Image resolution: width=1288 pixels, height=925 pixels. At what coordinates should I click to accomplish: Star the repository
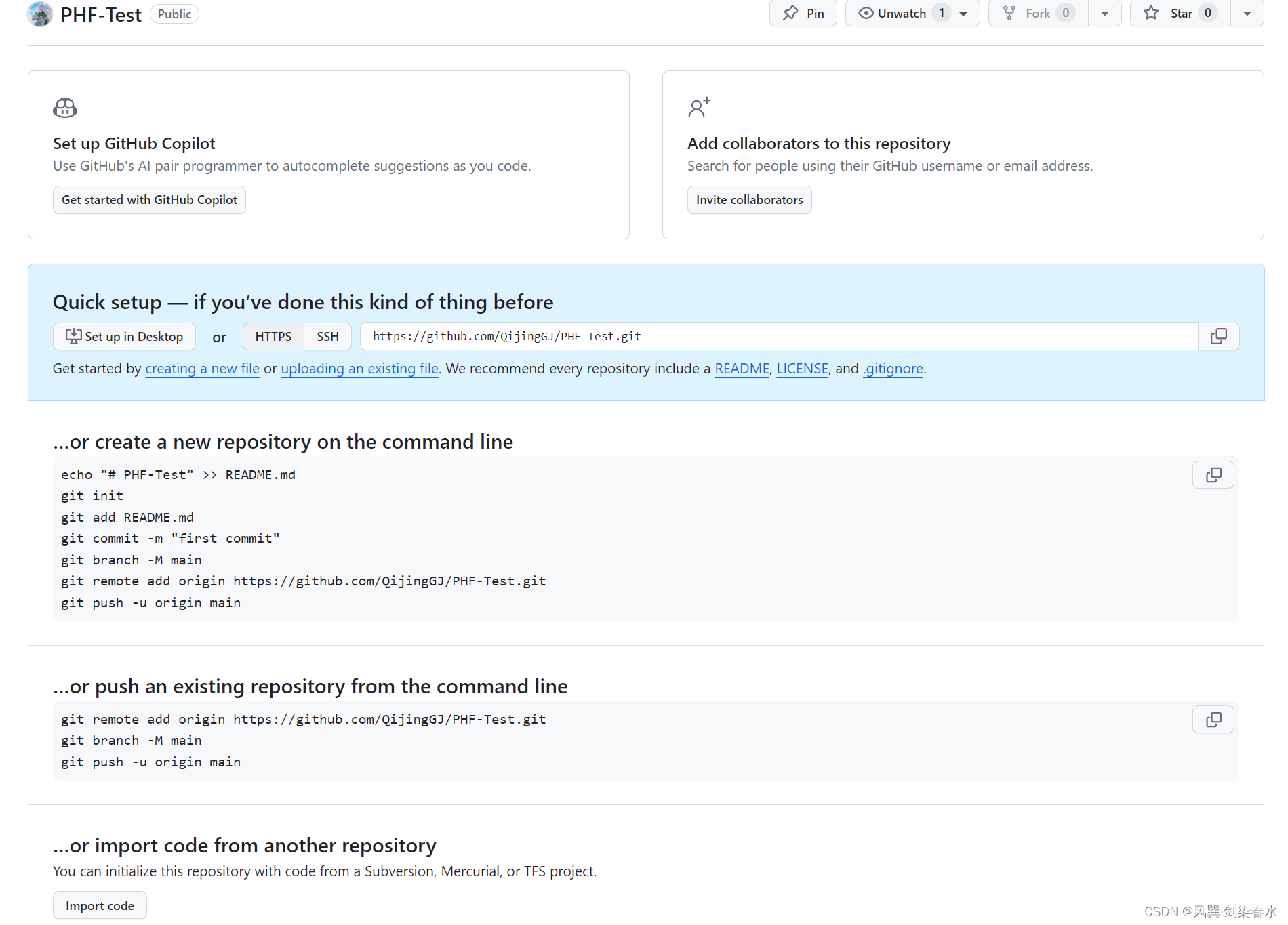(x=1180, y=14)
